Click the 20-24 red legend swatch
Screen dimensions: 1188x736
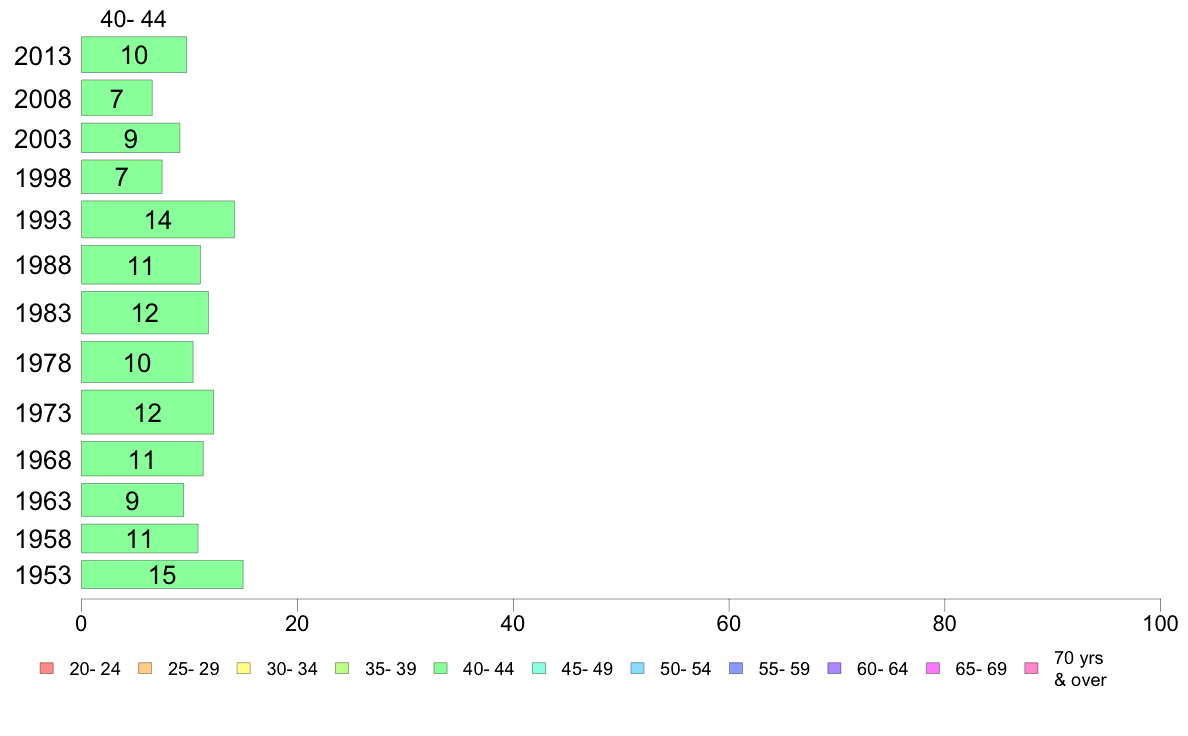pyautogui.click(x=47, y=669)
